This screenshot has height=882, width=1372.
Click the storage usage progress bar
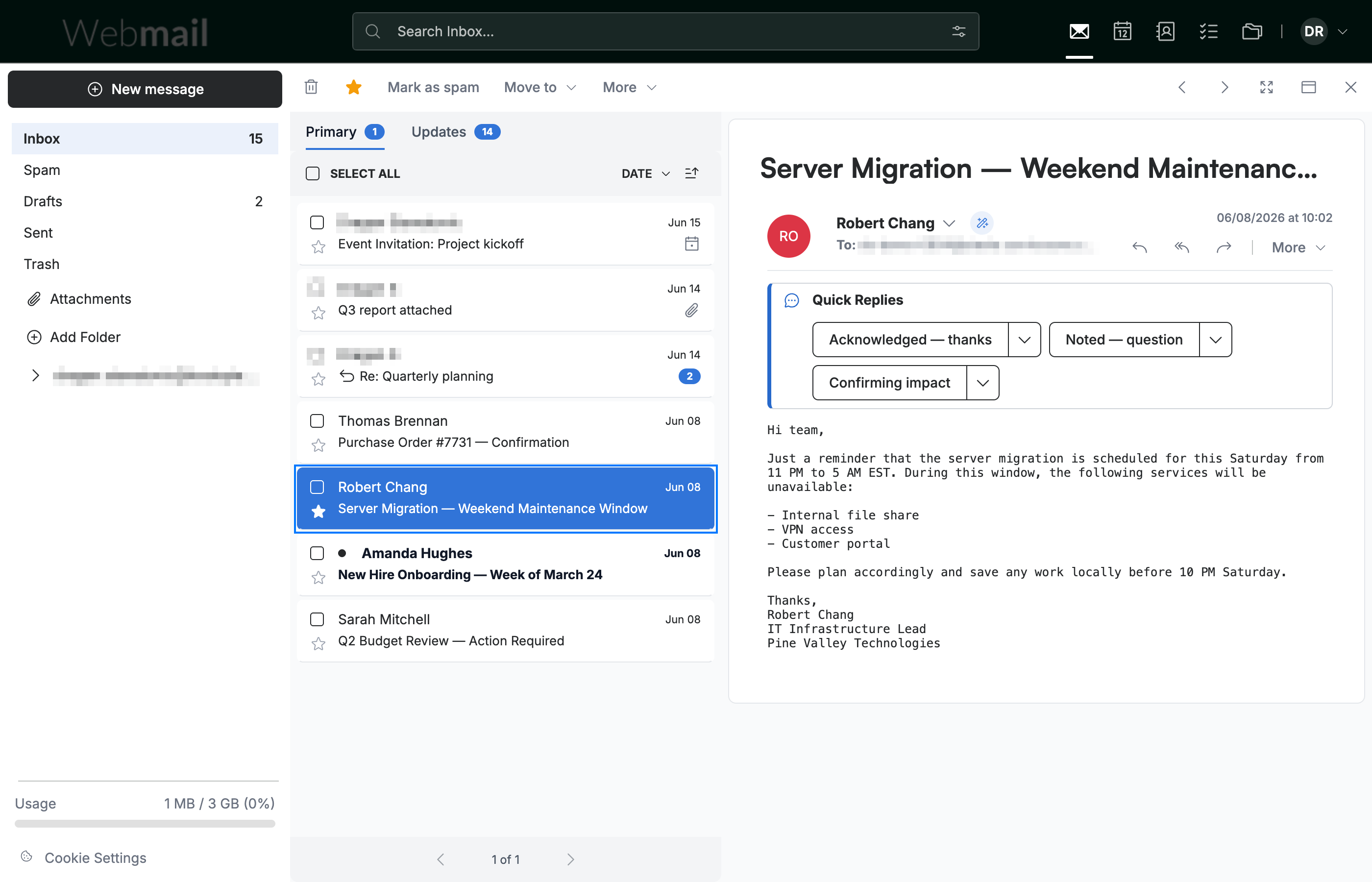(x=145, y=824)
